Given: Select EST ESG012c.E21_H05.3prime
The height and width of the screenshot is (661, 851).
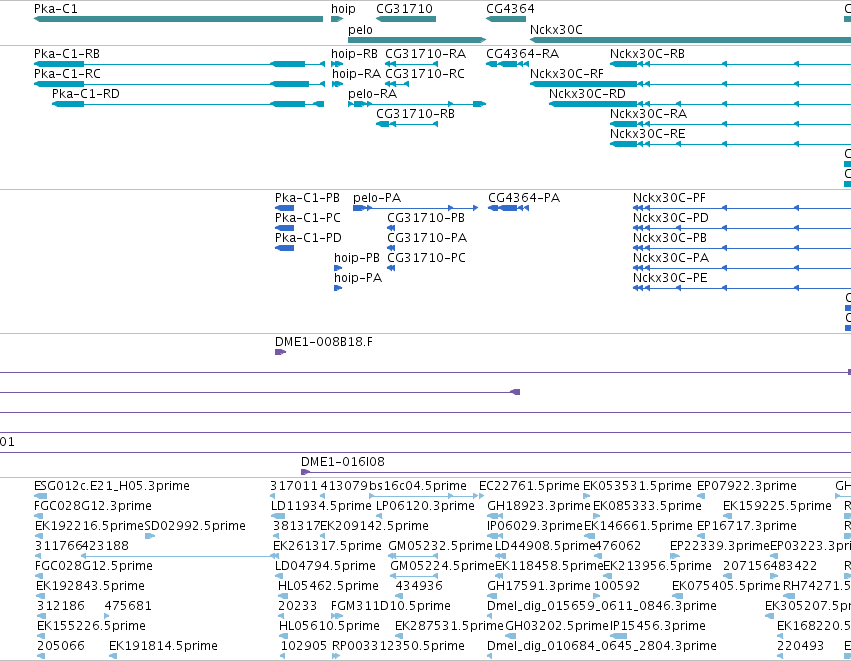Looking at the screenshot, I should point(40,495).
